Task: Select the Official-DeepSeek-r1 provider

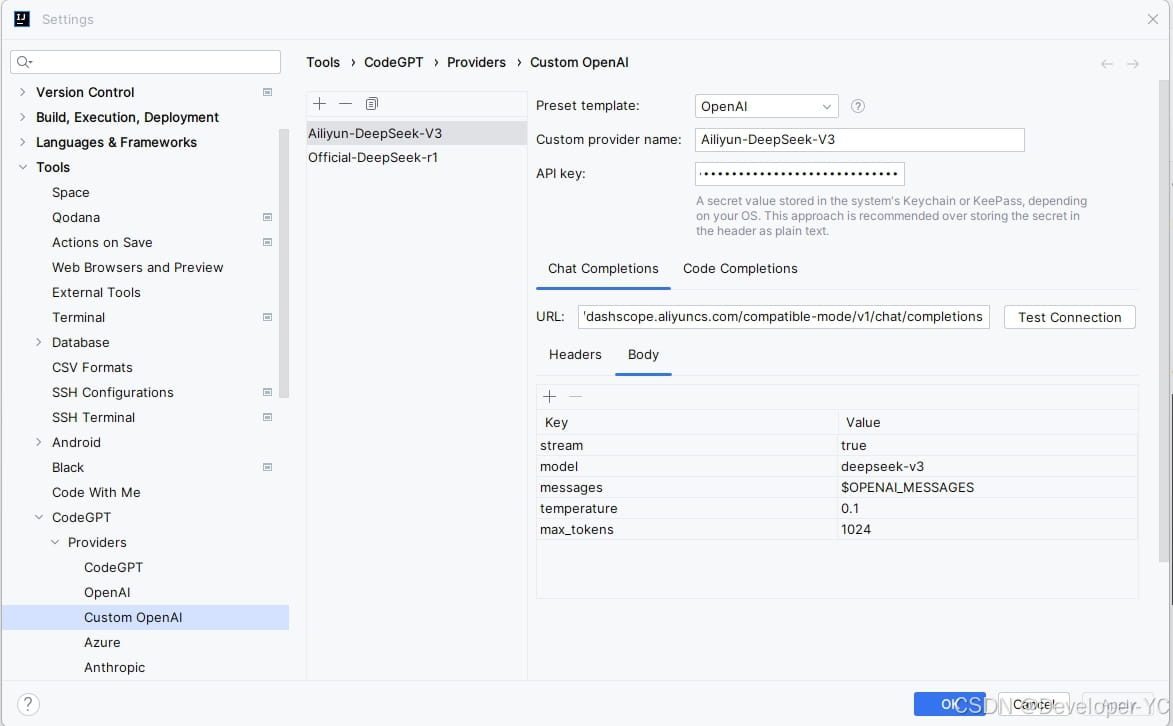Action: click(373, 158)
